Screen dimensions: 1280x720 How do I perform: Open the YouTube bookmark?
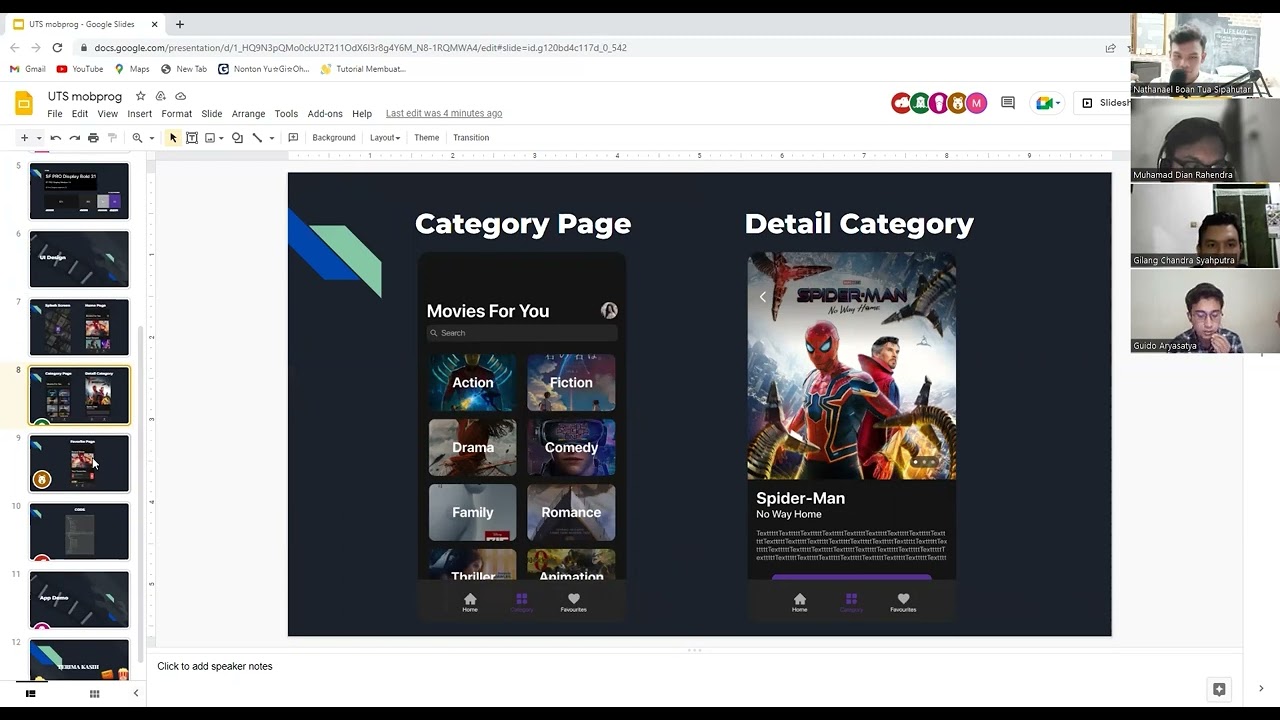tap(80, 69)
